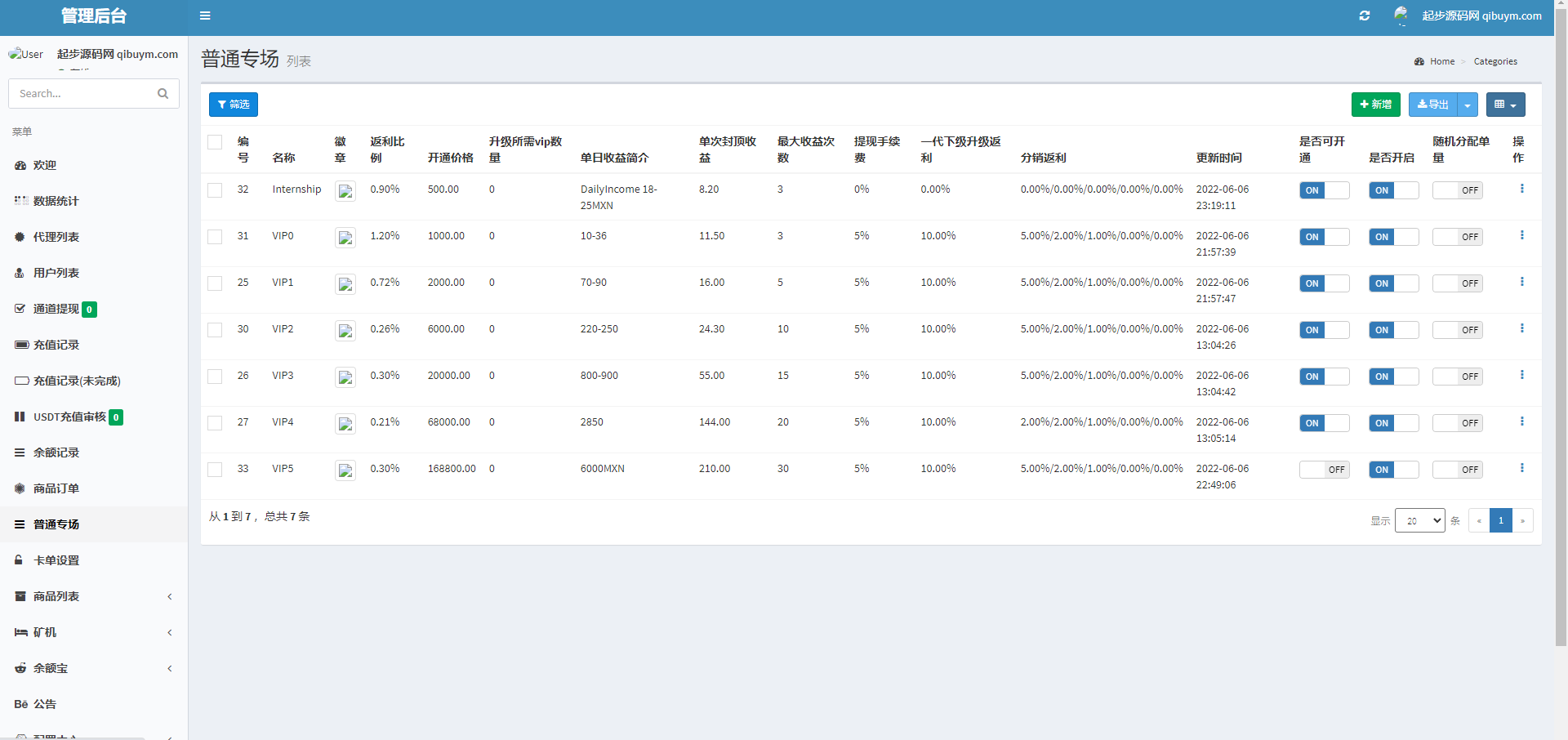This screenshot has height=740, width=1568.
Task: Click the 筛选 filter button
Action: pyautogui.click(x=234, y=105)
